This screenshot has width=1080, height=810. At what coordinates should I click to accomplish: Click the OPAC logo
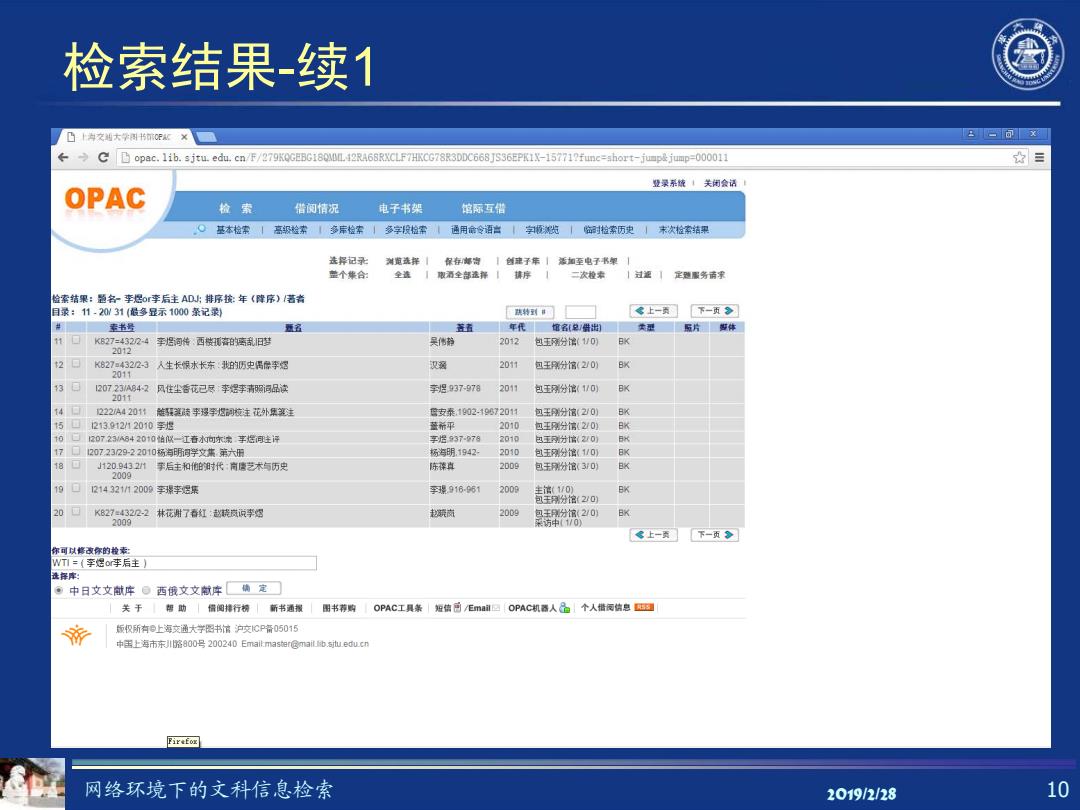pyautogui.click(x=105, y=200)
